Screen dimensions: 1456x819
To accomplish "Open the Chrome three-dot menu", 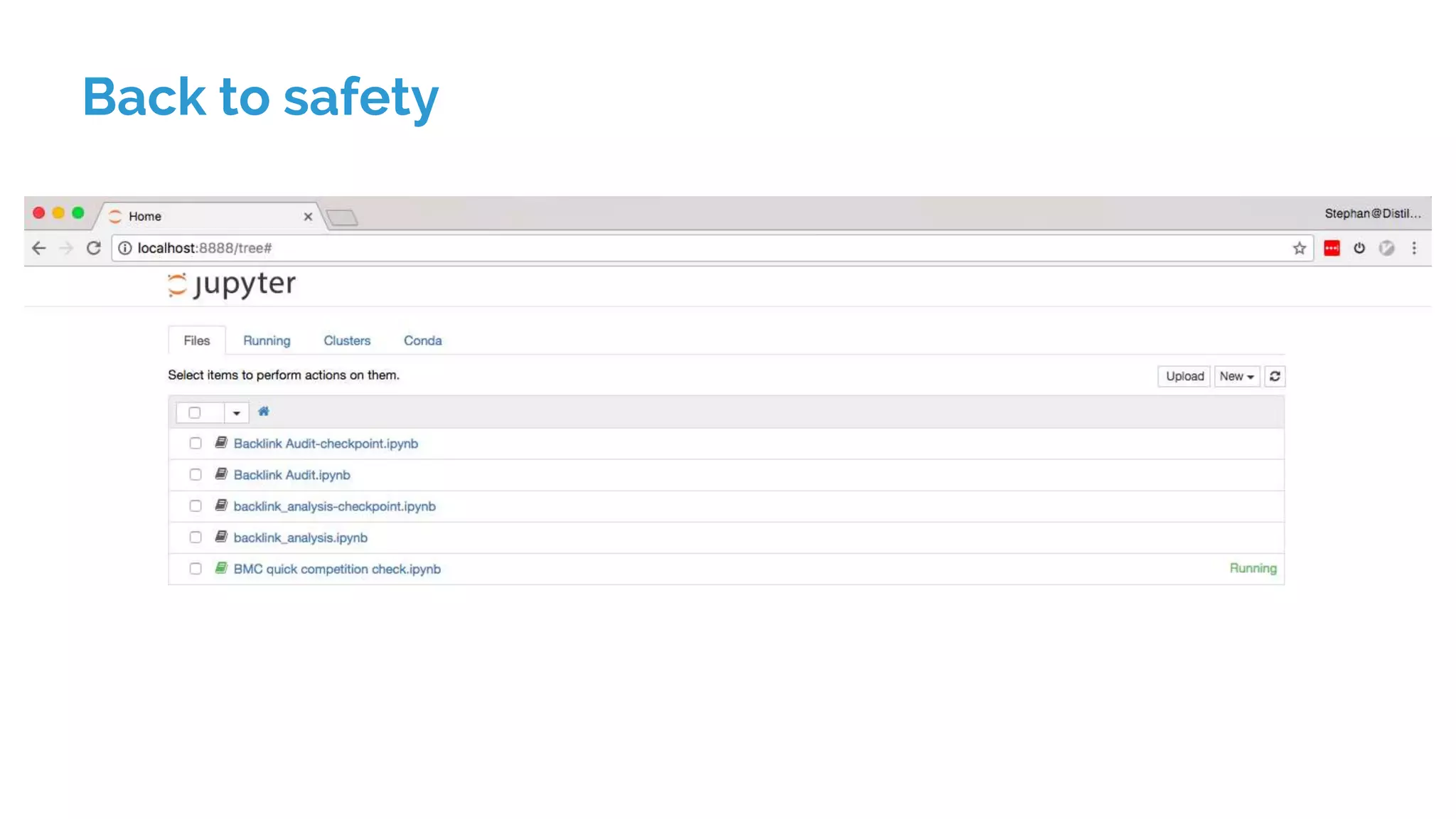I will 1414,248.
